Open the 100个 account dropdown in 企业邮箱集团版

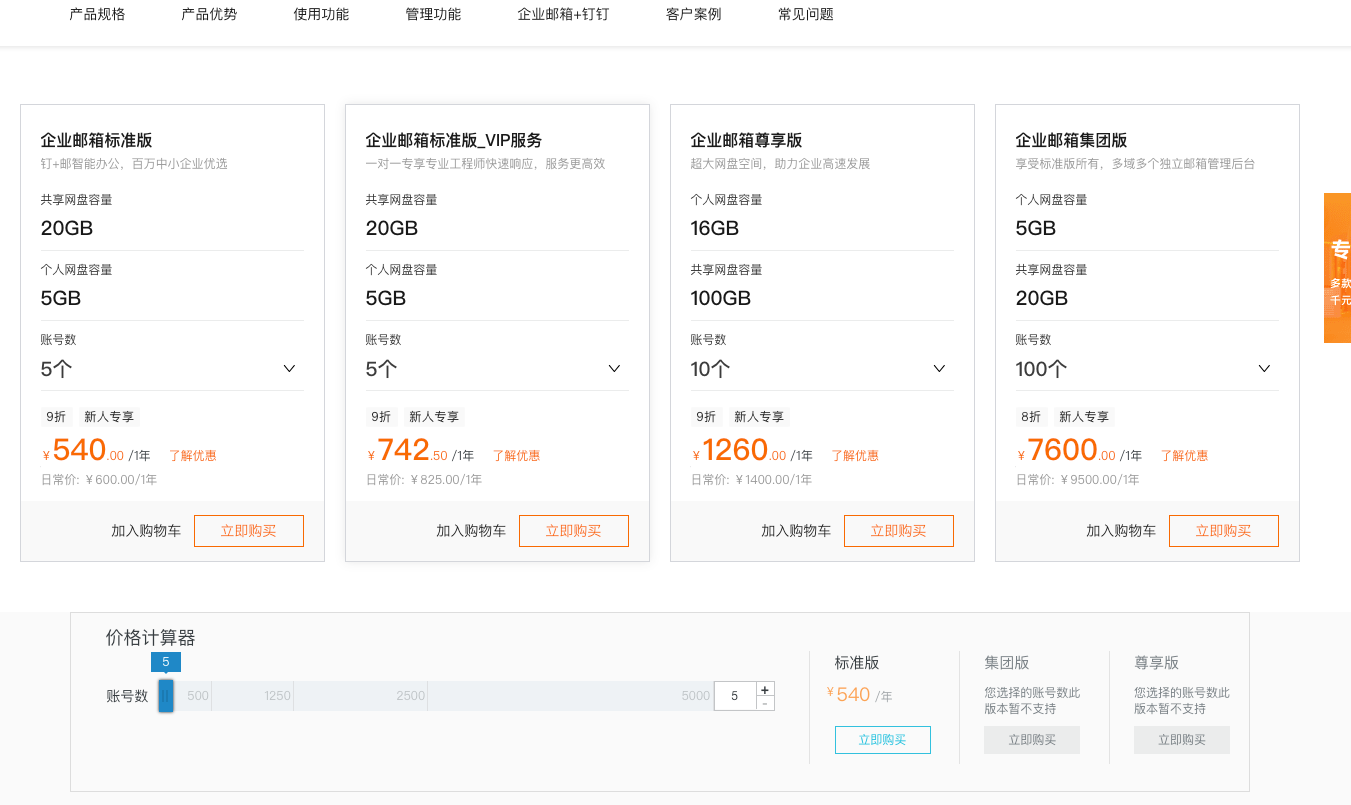click(1147, 369)
